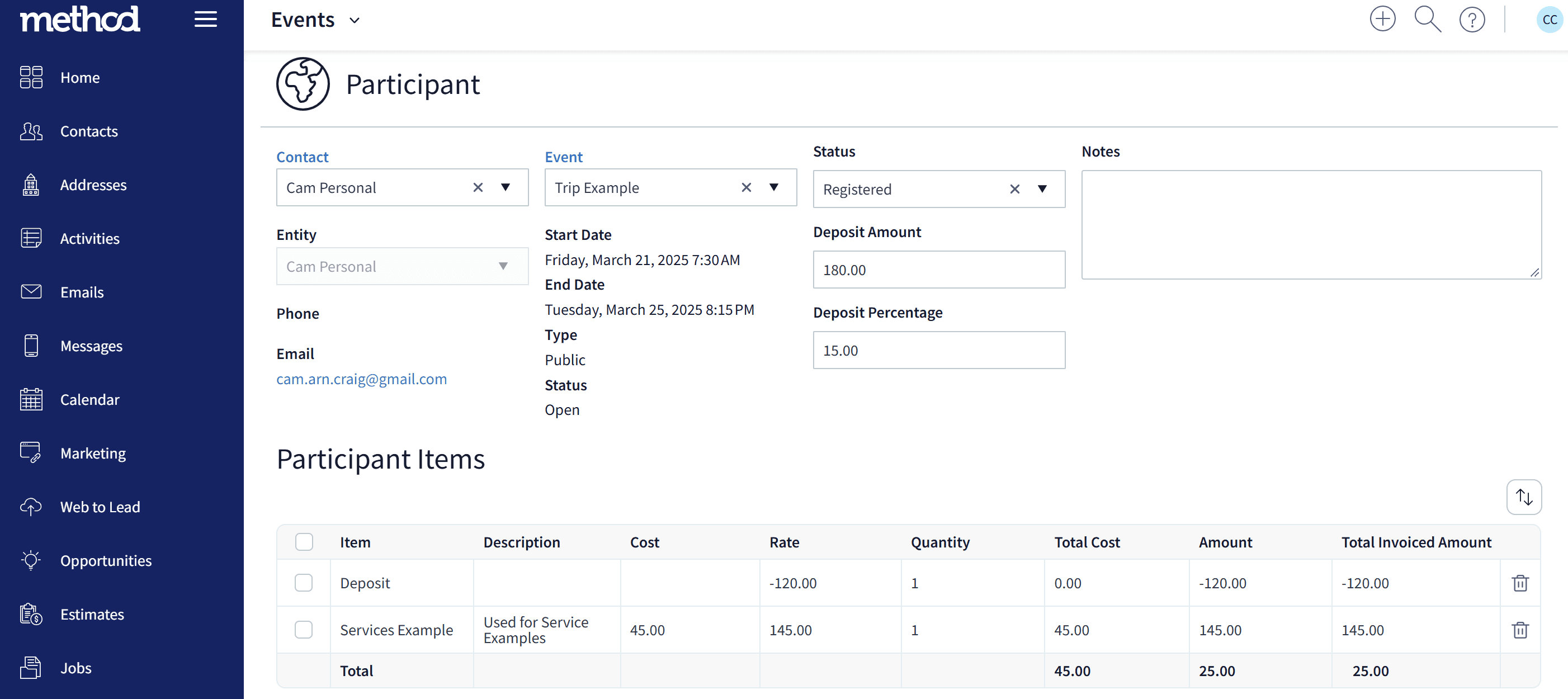Check the Services Example row checkbox
The image size is (1568, 699).
click(x=304, y=630)
